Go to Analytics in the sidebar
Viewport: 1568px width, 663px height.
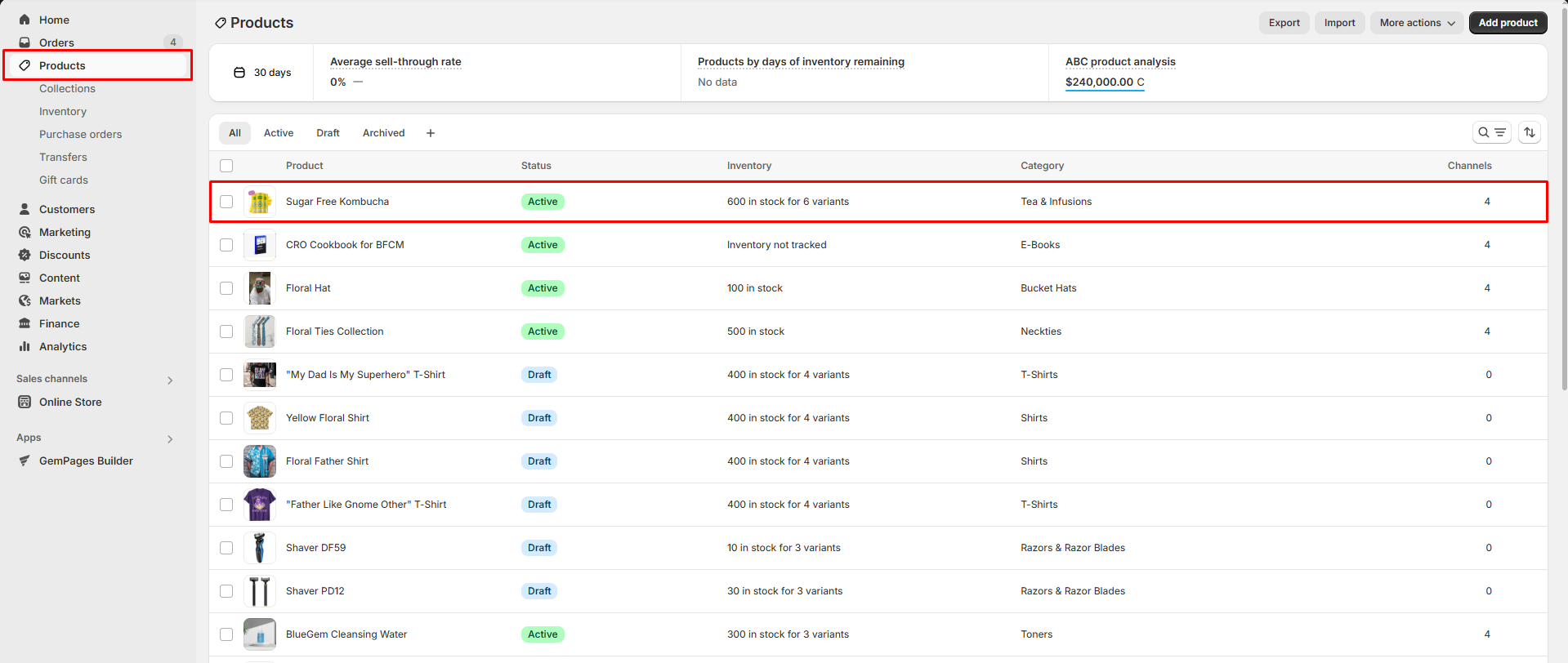(63, 346)
